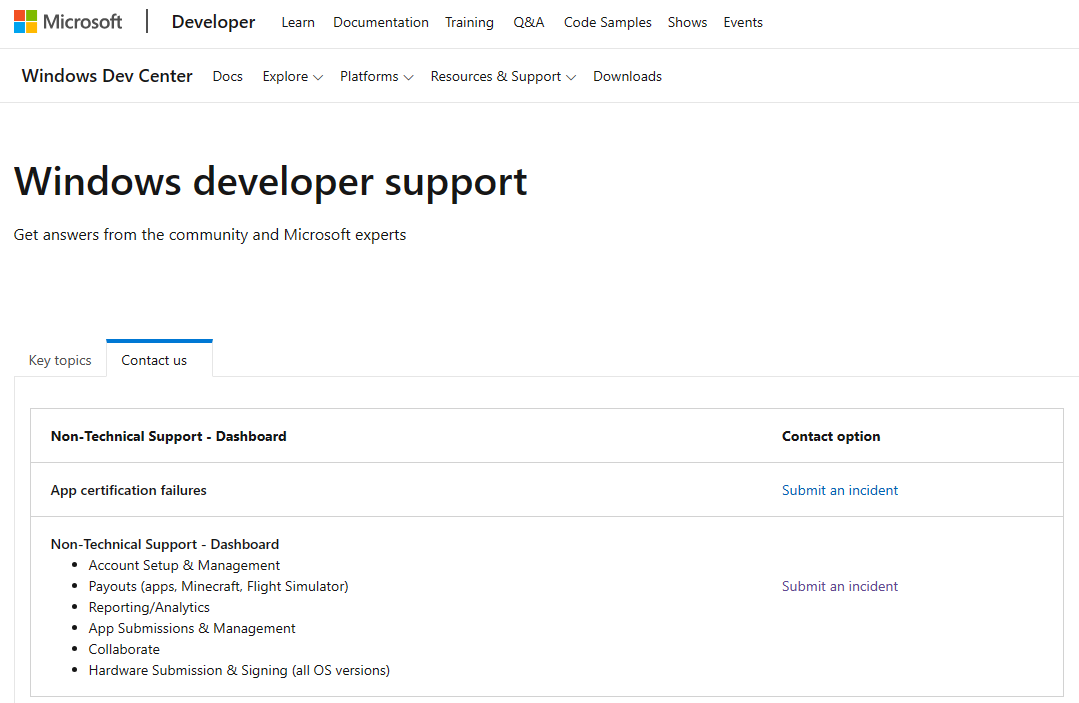The width and height of the screenshot is (1079, 703).
Task: Click the Reporting/Analytics list item
Action: click(149, 607)
